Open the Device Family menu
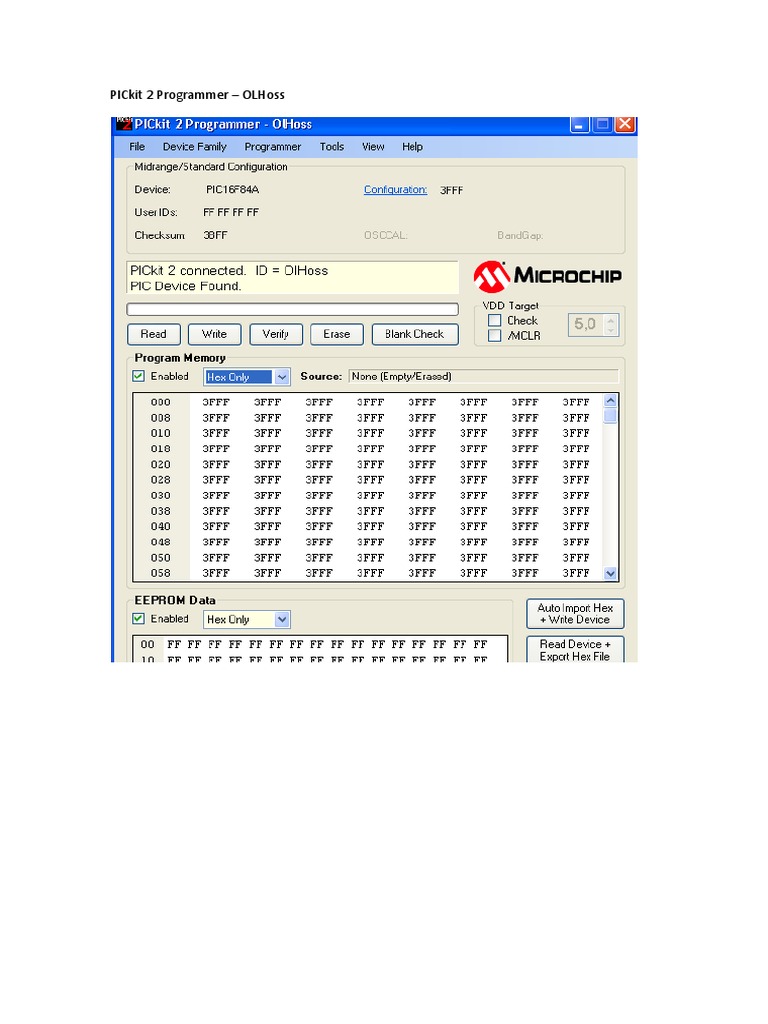768x1024 pixels. point(194,147)
